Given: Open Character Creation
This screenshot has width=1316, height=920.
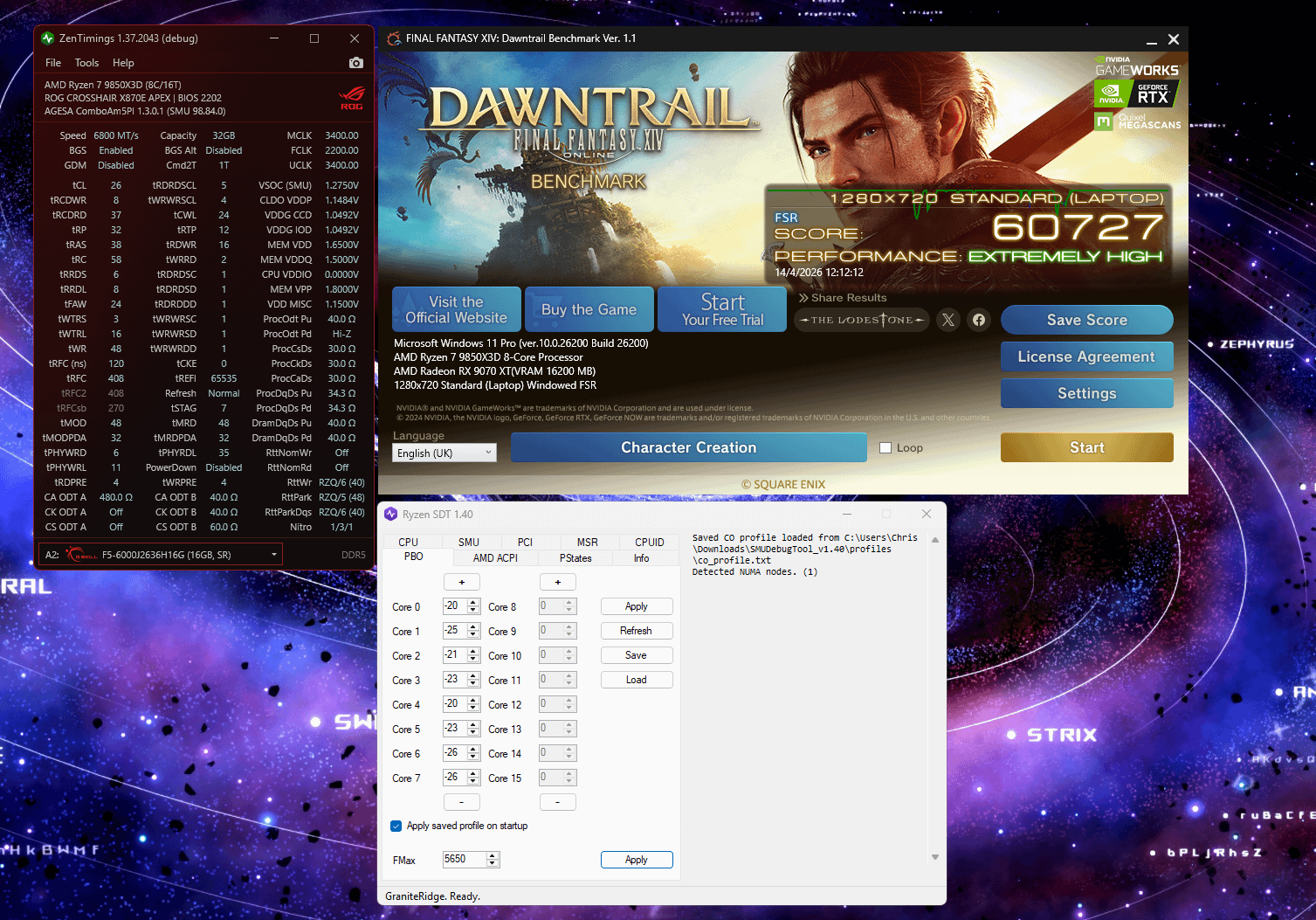Looking at the screenshot, I should tap(688, 447).
